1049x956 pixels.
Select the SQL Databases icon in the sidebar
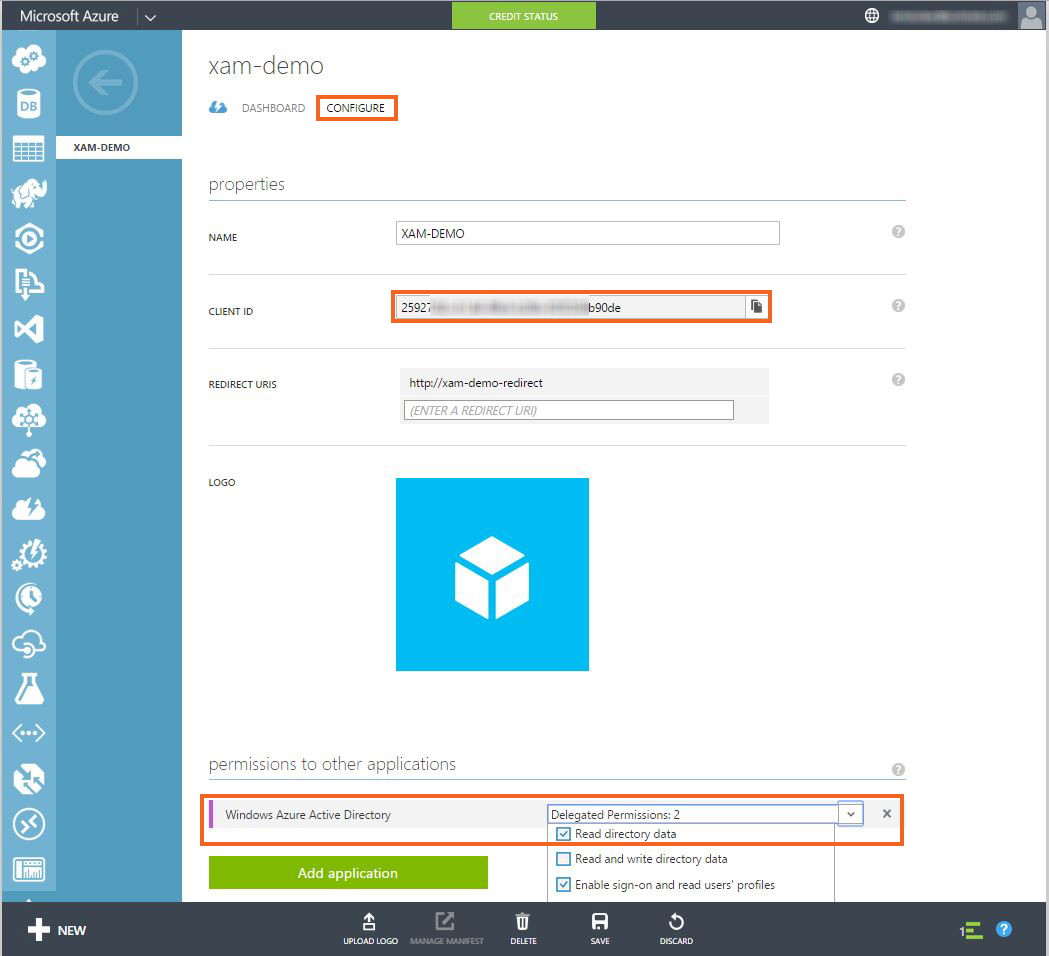point(28,104)
